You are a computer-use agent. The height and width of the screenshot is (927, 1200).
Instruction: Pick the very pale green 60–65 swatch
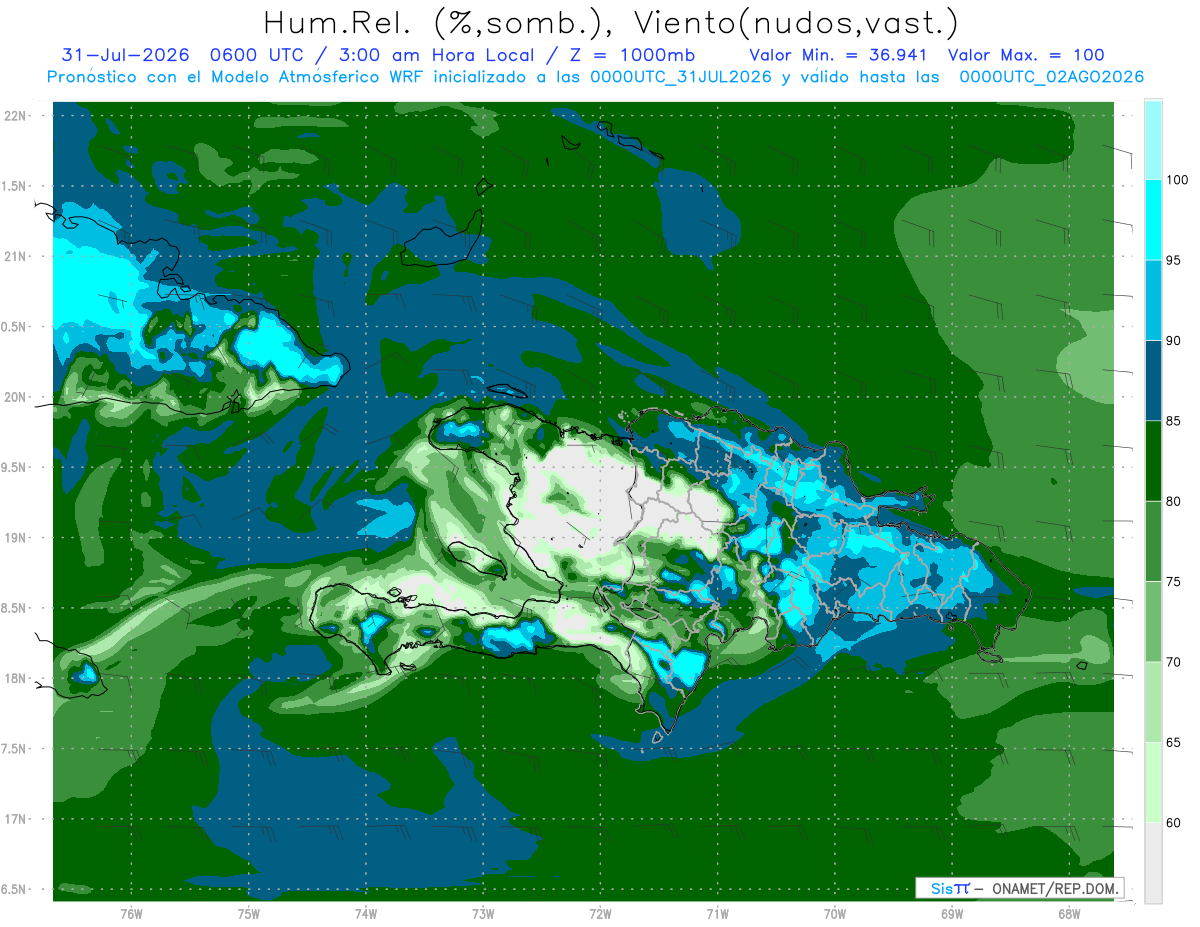pos(1153,783)
